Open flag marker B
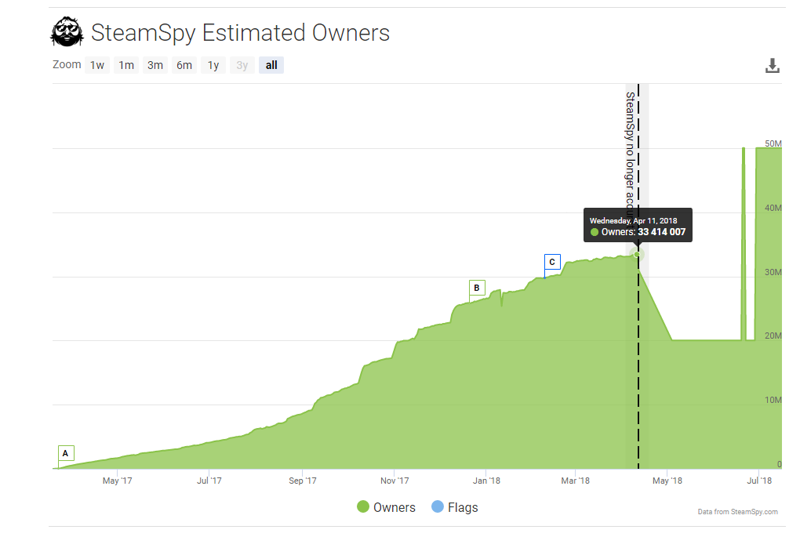The width and height of the screenshot is (800, 537). (x=477, y=288)
